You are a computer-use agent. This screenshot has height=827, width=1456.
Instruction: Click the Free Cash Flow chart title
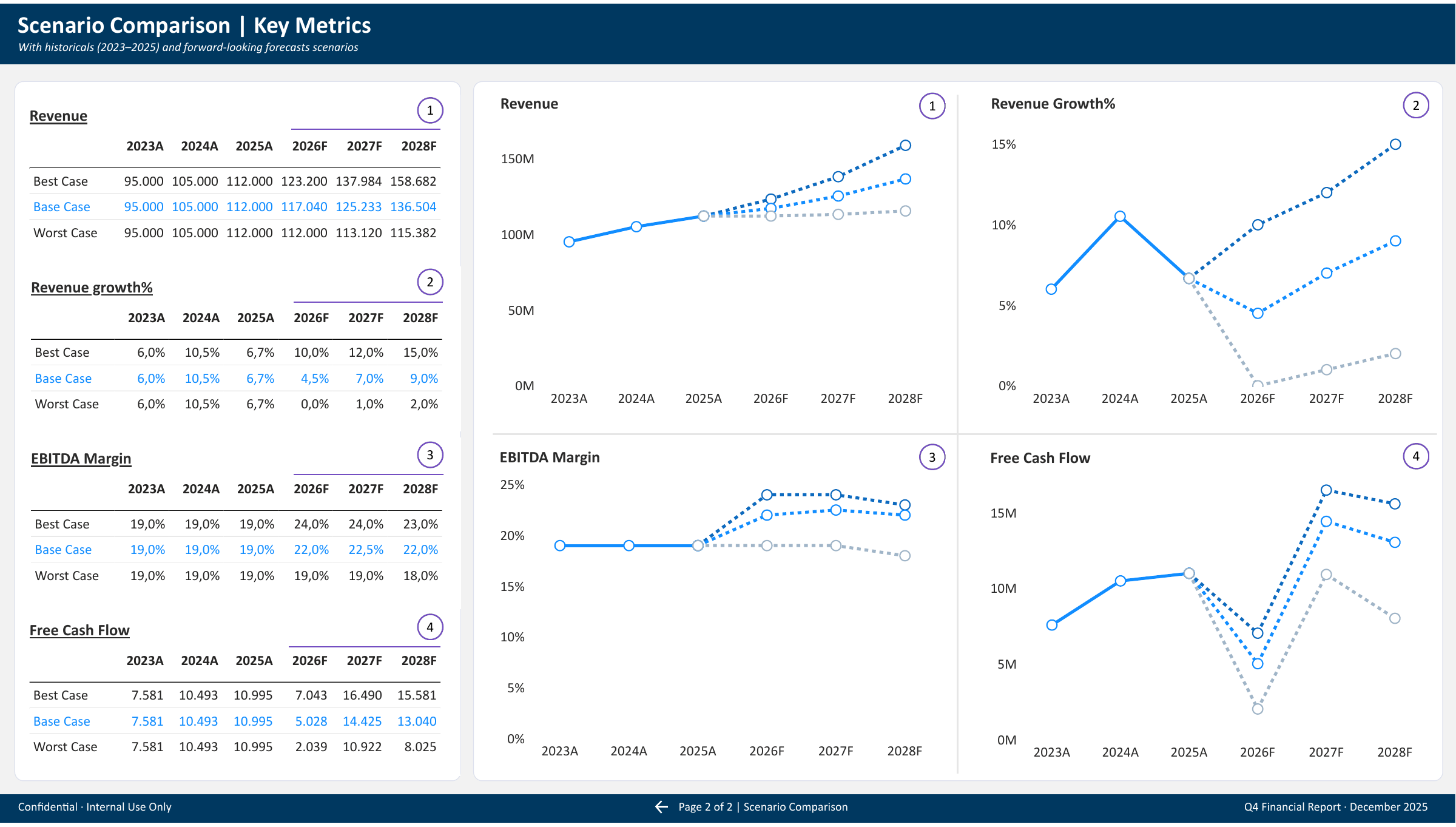[x=1040, y=458]
